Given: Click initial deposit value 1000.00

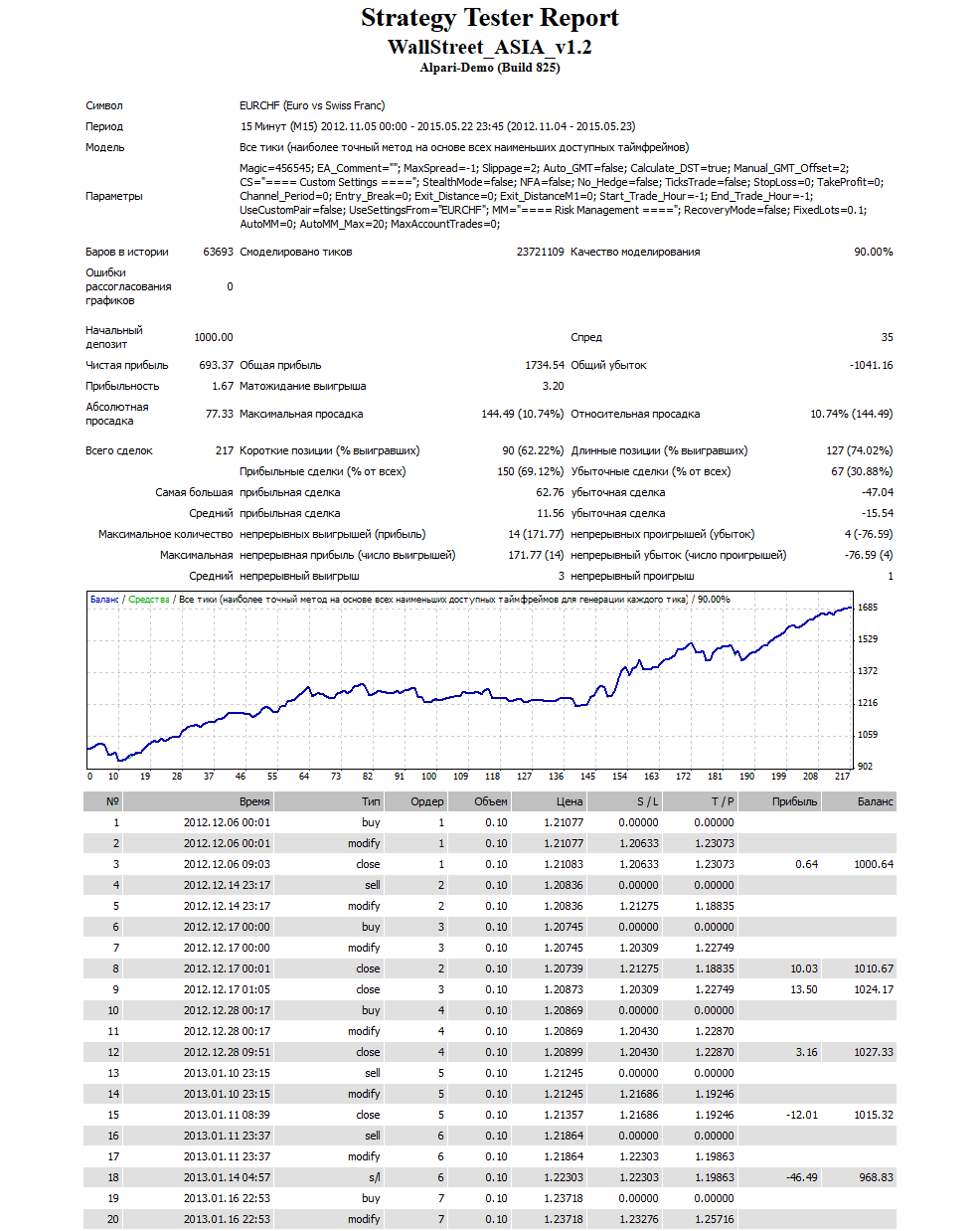Looking at the screenshot, I should pos(214,337).
